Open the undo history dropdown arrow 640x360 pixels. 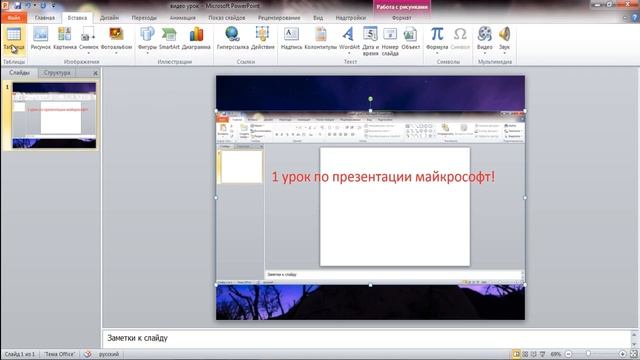pos(35,6)
